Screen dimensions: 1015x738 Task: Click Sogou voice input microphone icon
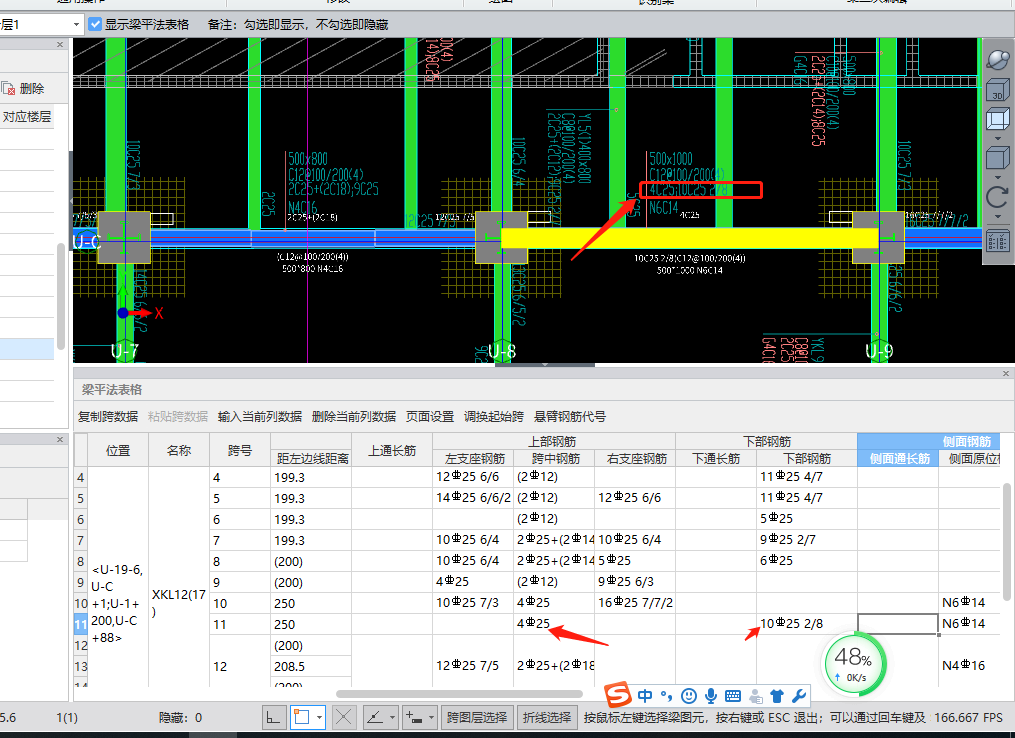(711, 697)
